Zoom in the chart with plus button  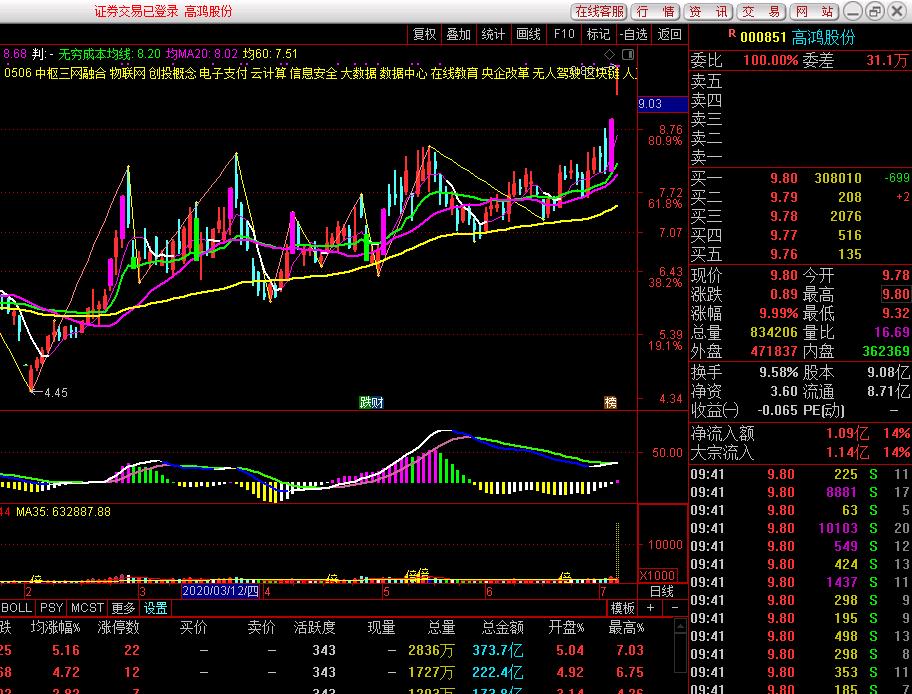click(650, 608)
